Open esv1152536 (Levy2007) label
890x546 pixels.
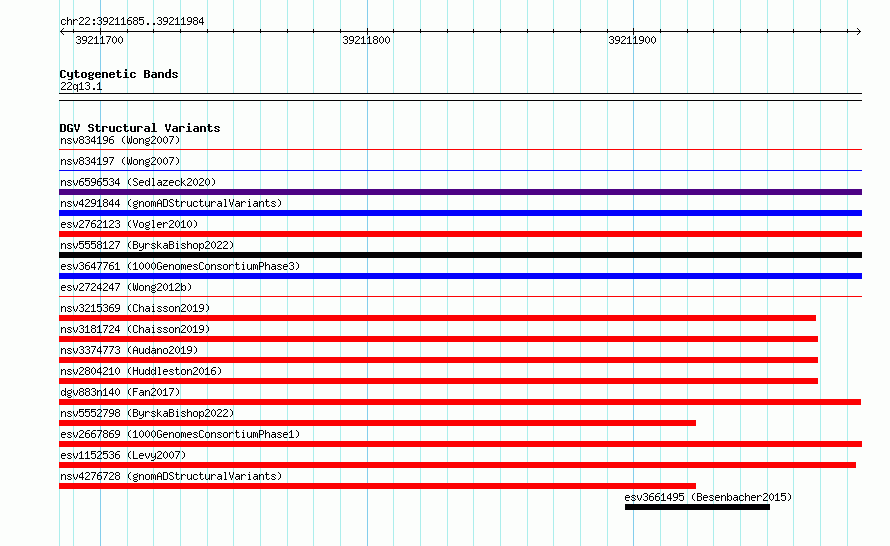pos(123,455)
